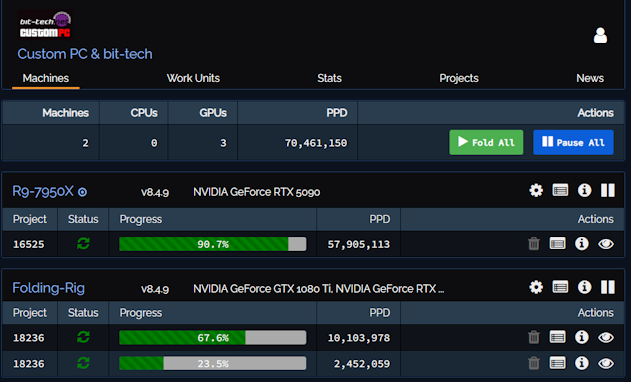Image resolution: width=631 pixels, height=382 pixels.
Task: Open the Folding-Rig machine name link
Action: pyautogui.click(x=48, y=288)
